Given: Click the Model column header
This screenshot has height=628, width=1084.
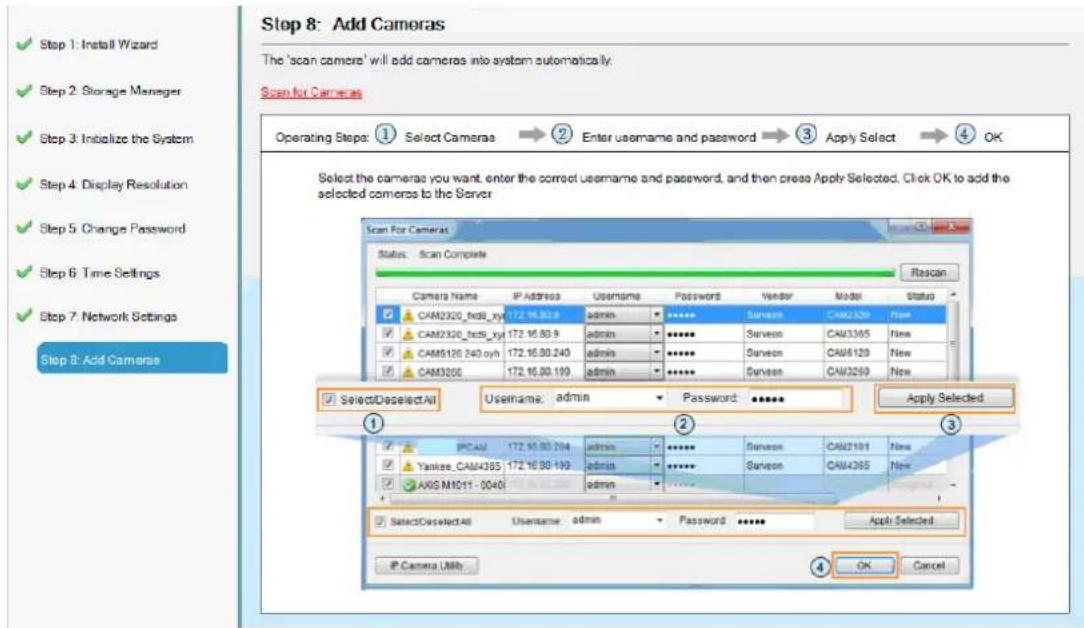Looking at the screenshot, I should point(848,296).
